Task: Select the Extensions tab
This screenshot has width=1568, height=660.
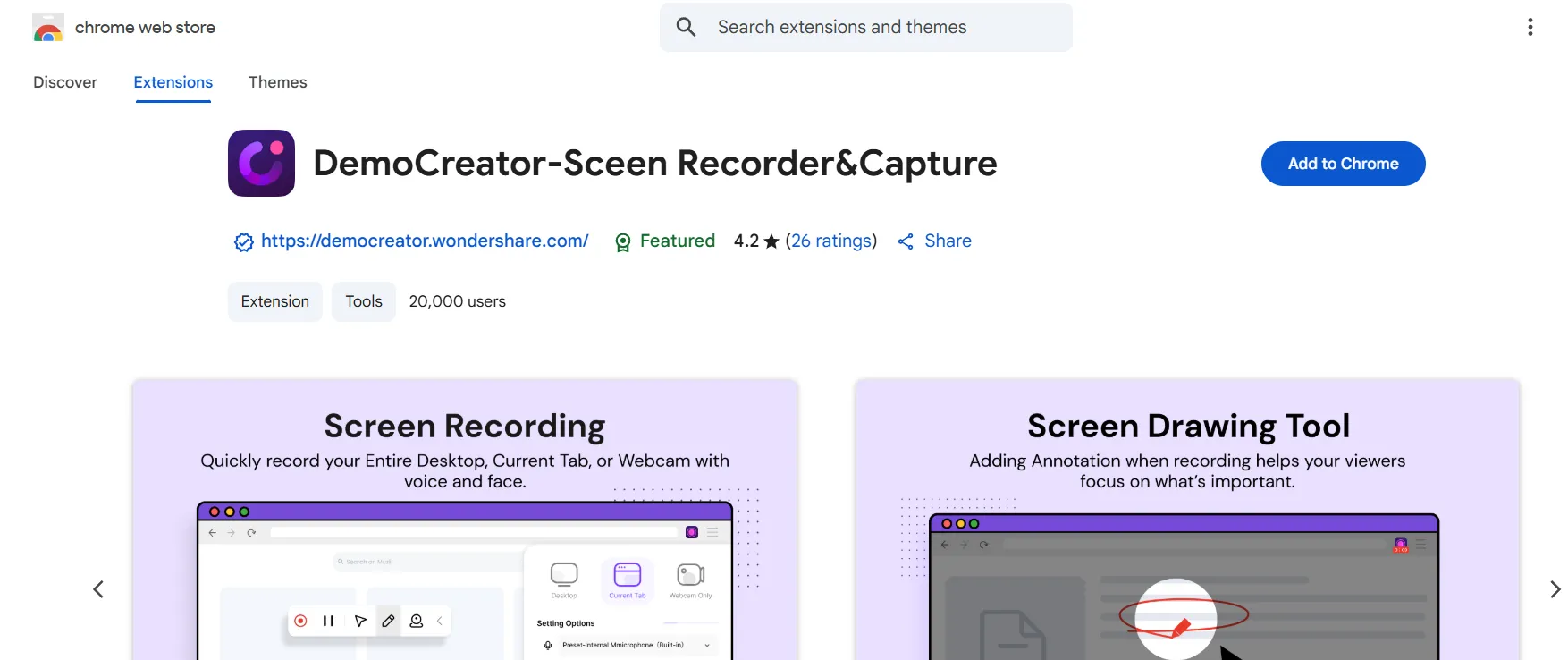Action: tap(173, 82)
